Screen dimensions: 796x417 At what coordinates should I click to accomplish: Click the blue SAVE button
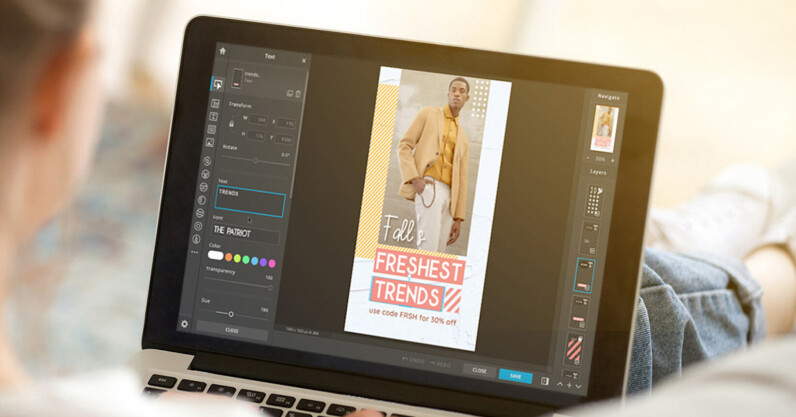[x=515, y=376]
